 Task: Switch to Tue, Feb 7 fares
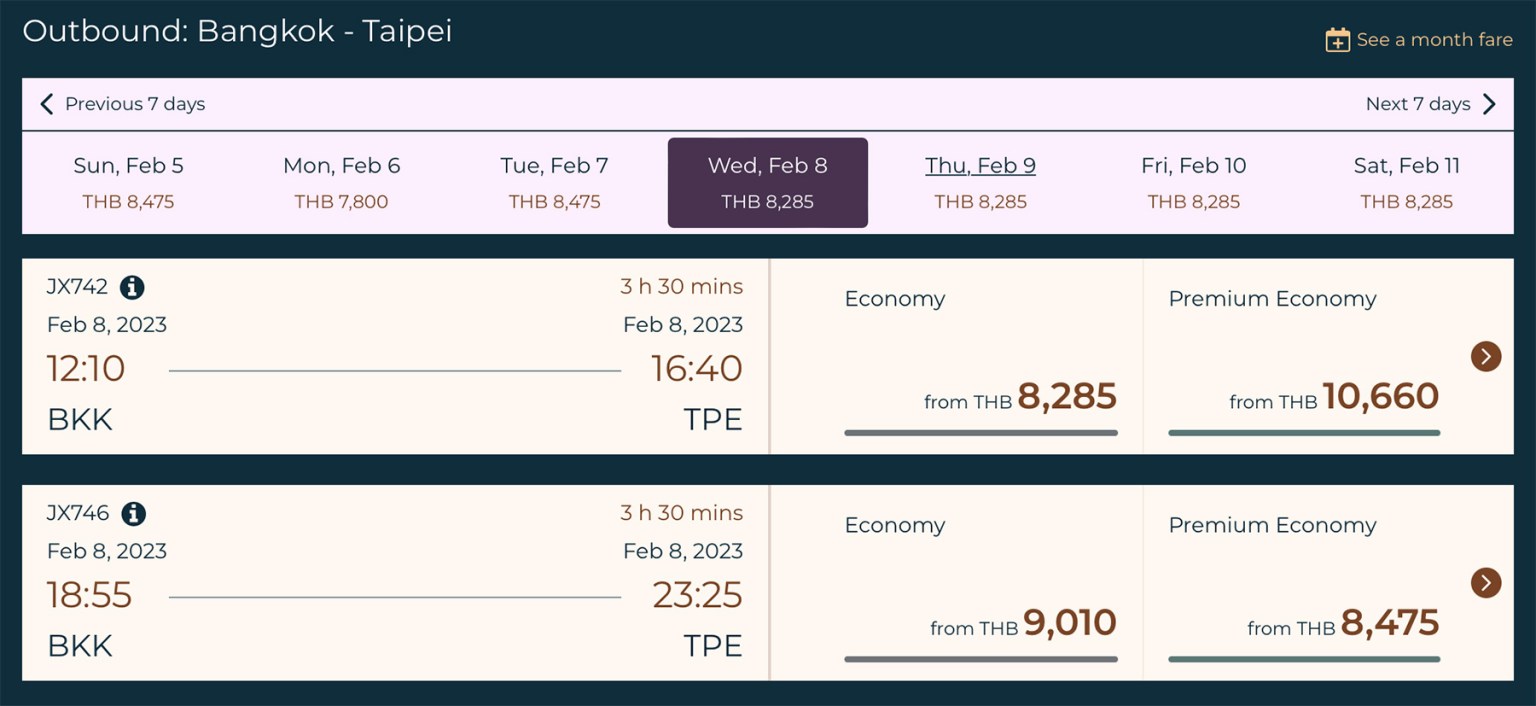554,183
